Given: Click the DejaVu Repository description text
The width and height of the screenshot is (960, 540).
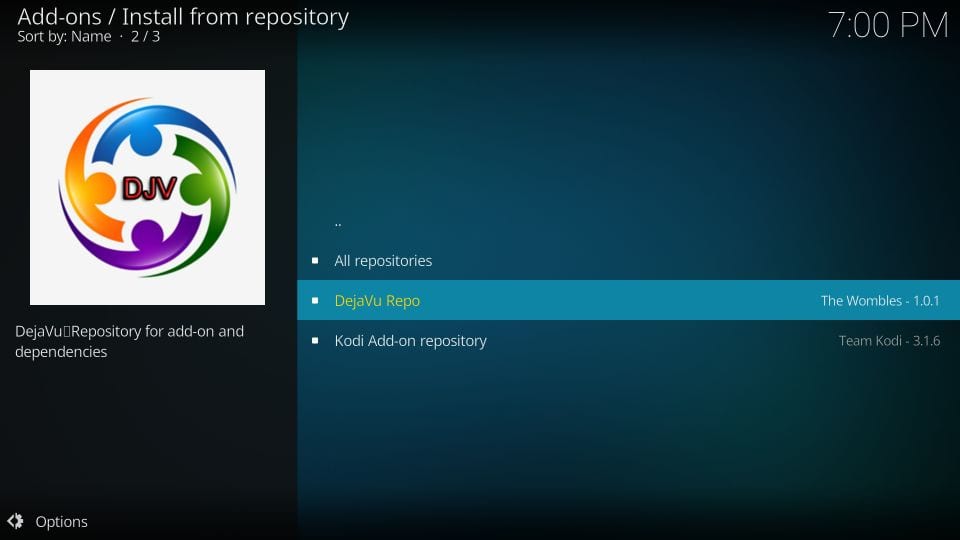Looking at the screenshot, I should [x=129, y=342].
